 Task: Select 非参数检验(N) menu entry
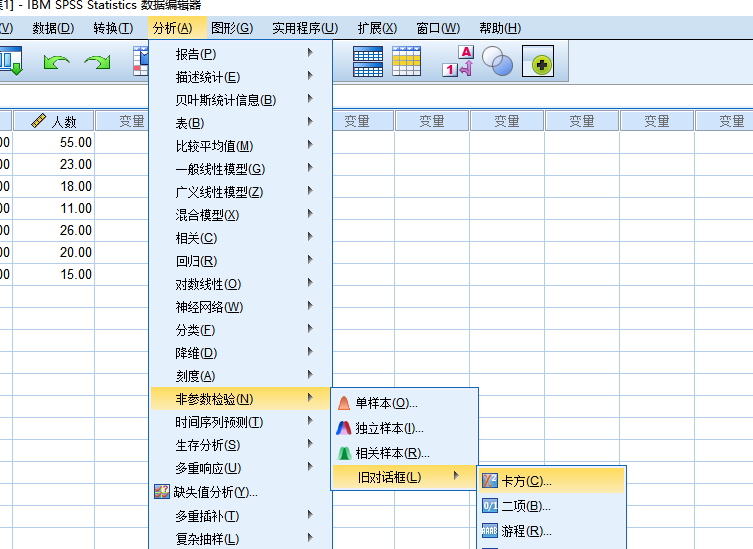coord(241,399)
